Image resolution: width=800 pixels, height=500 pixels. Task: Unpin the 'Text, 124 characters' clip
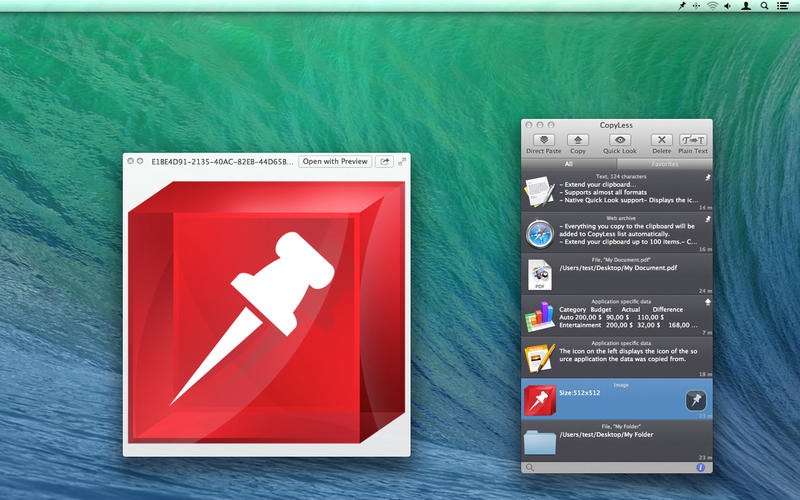click(x=708, y=178)
